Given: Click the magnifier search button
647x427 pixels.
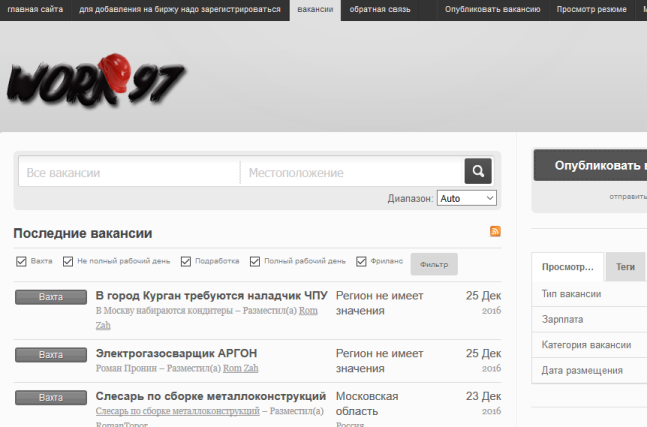Looking at the screenshot, I should pos(478,171).
